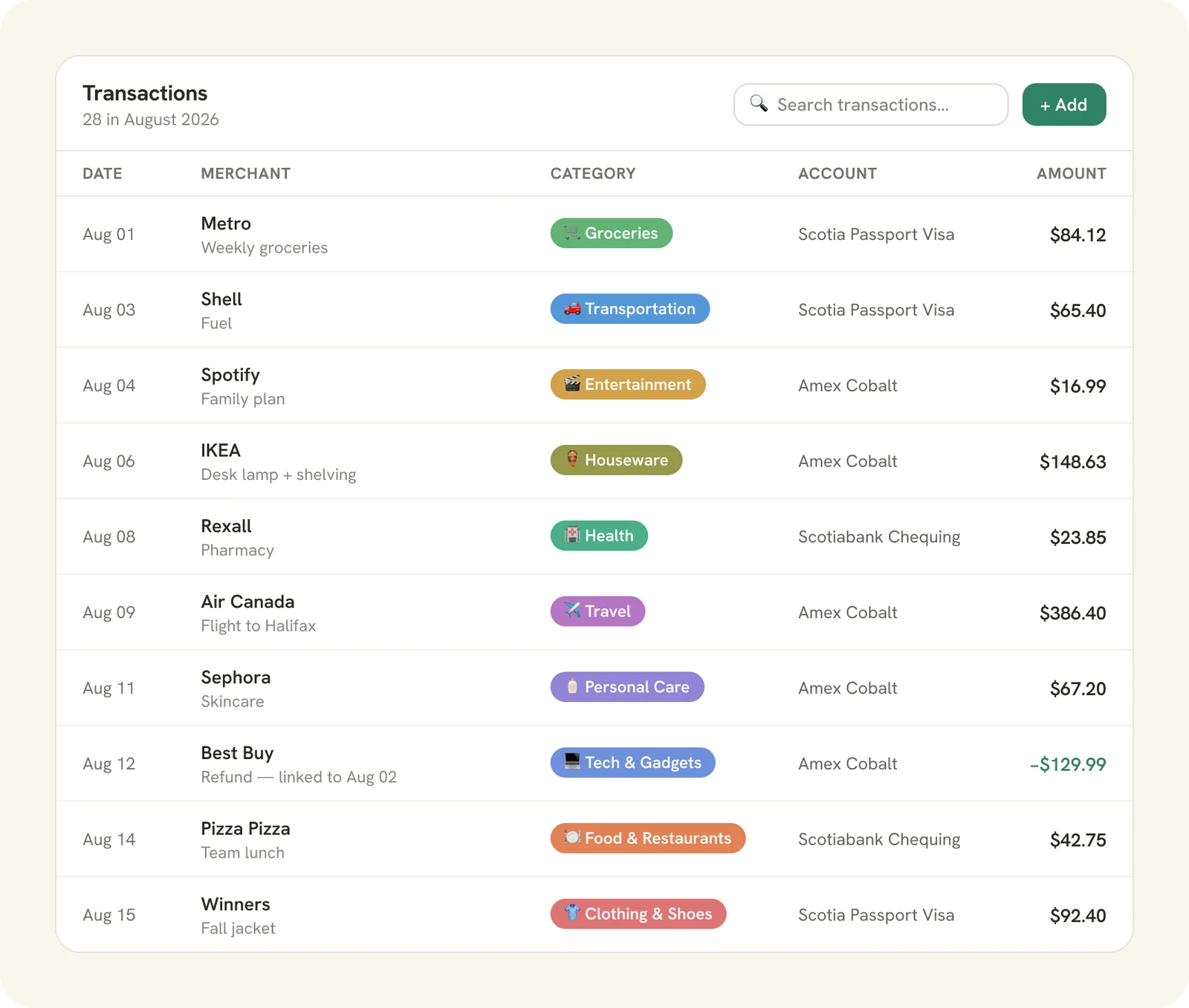Click the $65.40 amount
This screenshot has width=1189, height=1008.
(x=1078, y=310)
